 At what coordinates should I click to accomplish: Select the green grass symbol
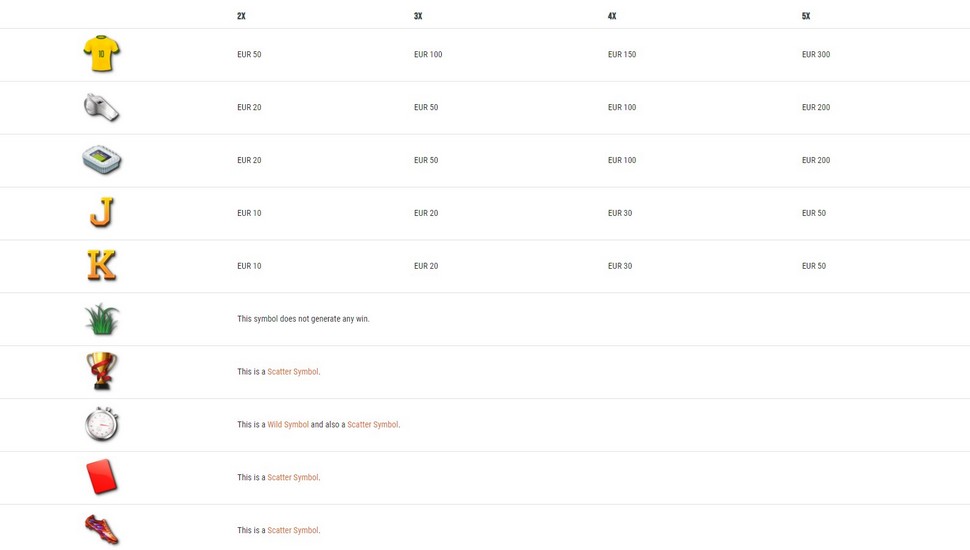pos(101,319)
